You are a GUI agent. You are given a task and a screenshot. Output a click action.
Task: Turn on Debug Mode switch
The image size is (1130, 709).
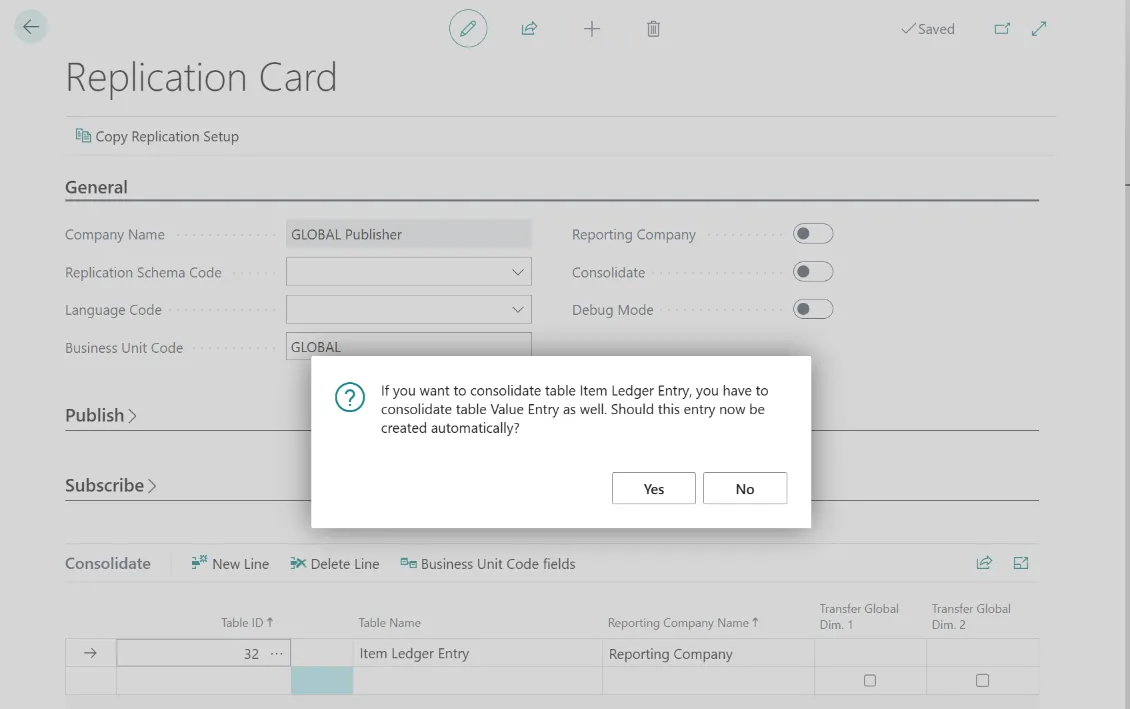pyautogui.click(x=812, y=310)
